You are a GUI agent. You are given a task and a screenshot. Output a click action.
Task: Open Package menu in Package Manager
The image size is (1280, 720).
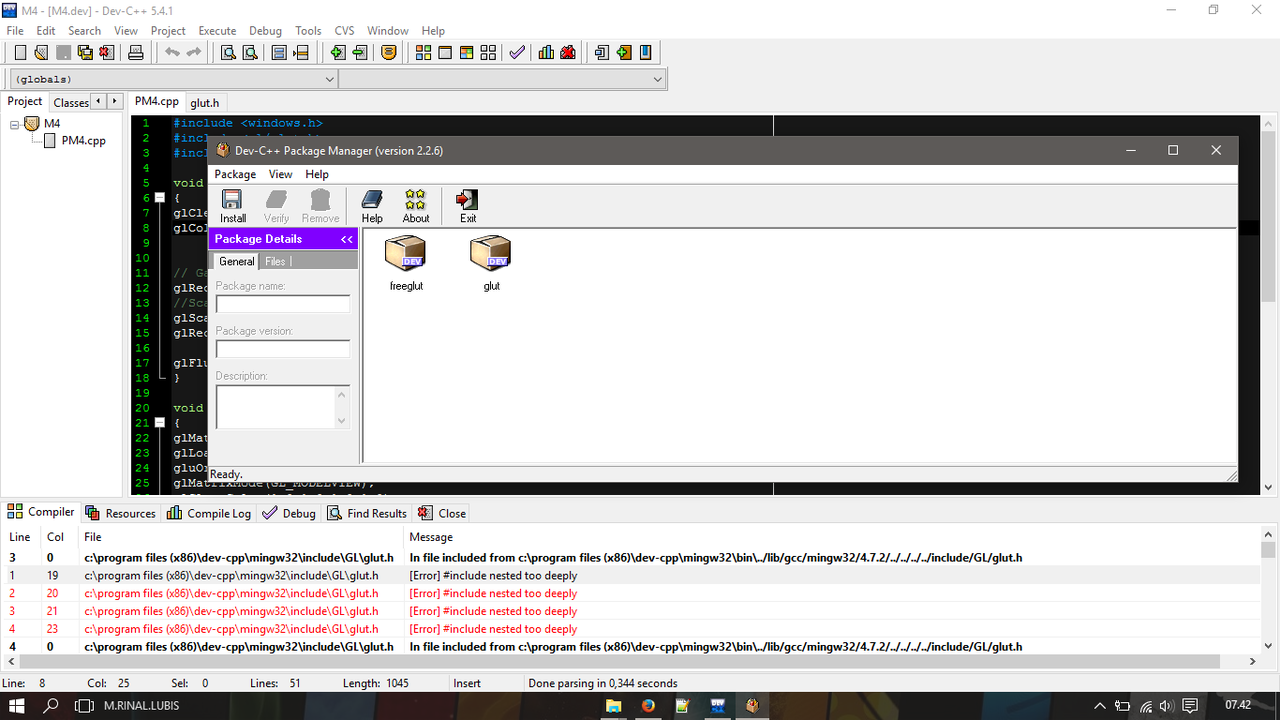coord(235,174)
